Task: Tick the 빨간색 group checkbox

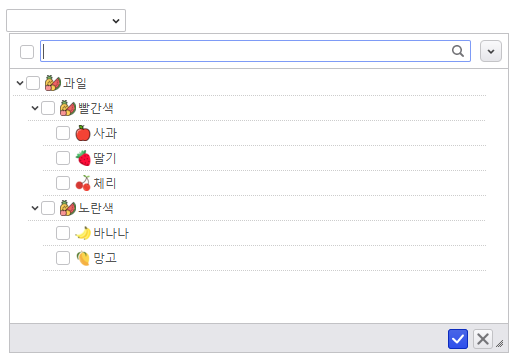Action: pyautogui.click(x=48, y=108)
